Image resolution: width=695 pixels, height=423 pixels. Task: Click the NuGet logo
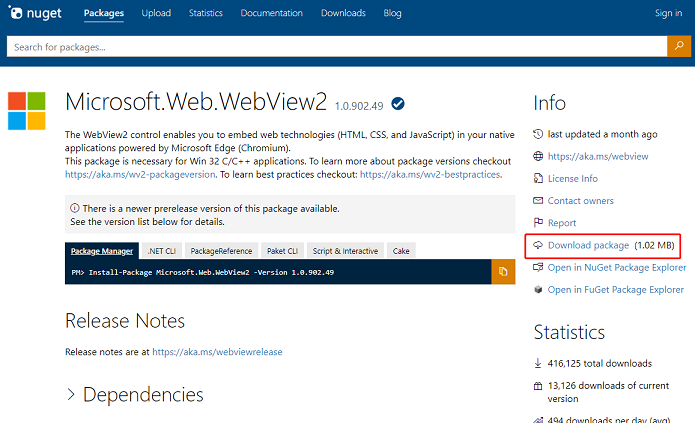click(x=37, y=13)
